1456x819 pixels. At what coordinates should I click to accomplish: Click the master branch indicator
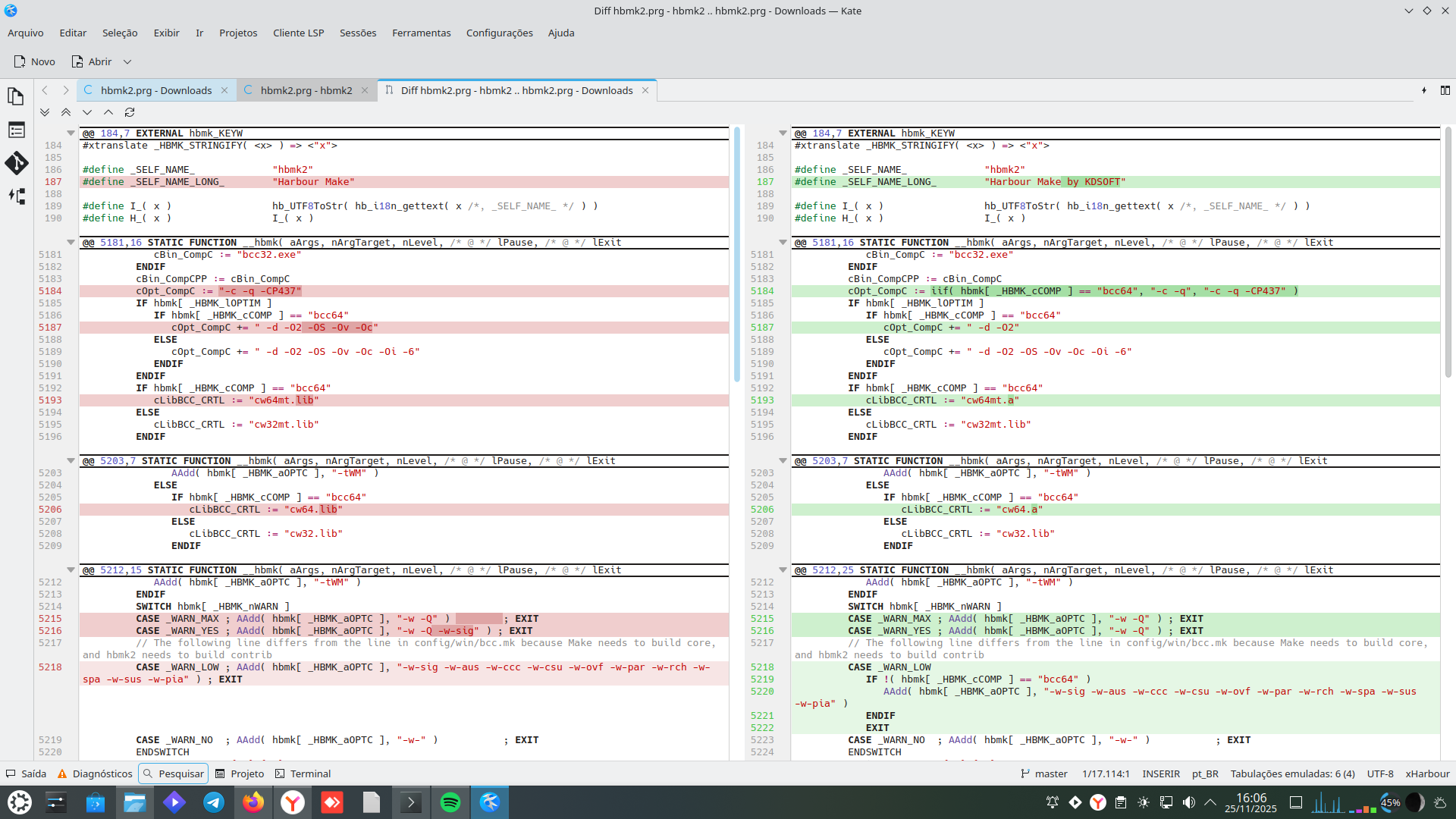[1044, 773]
